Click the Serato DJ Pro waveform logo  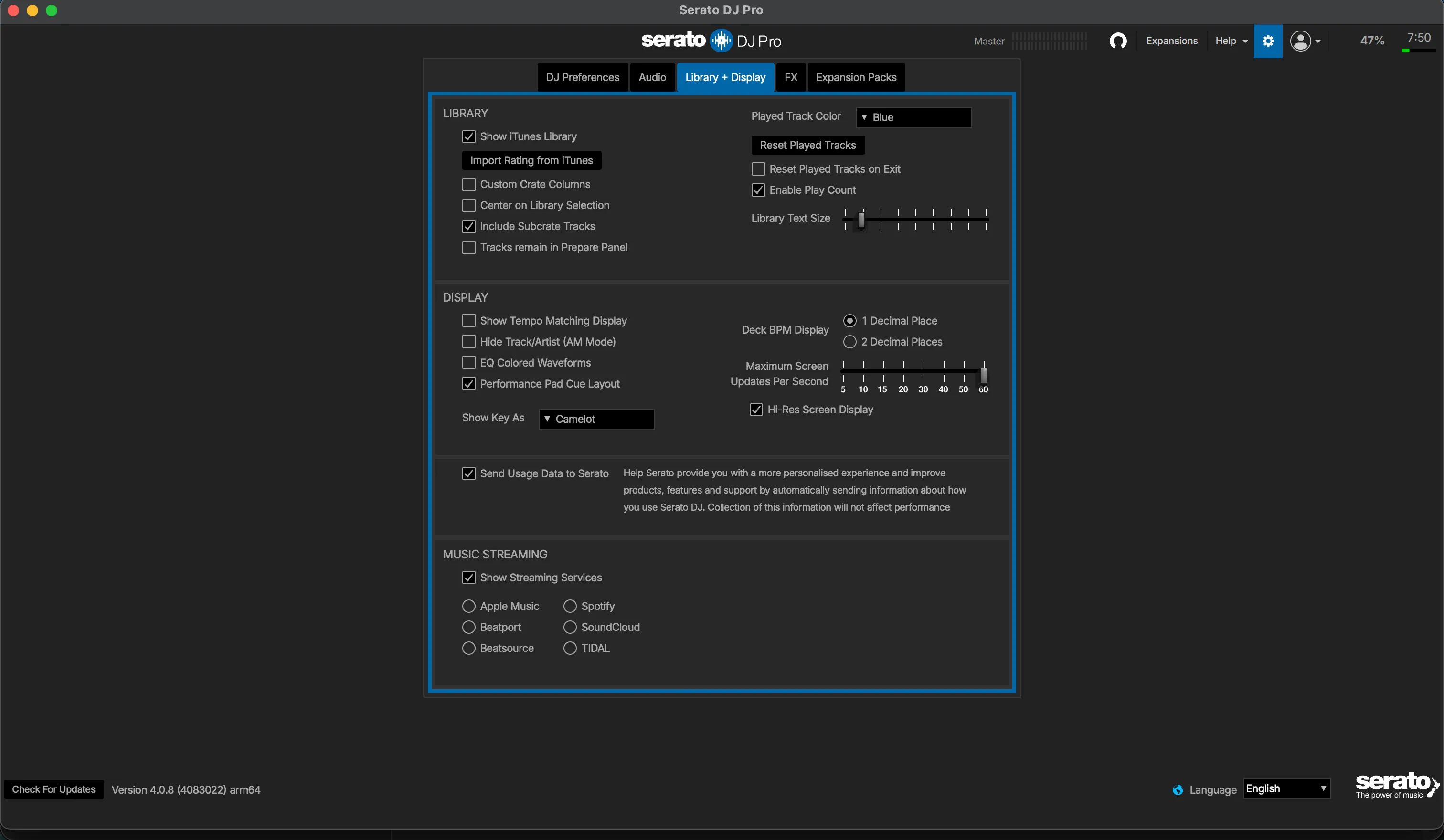(x=721, y=40)
